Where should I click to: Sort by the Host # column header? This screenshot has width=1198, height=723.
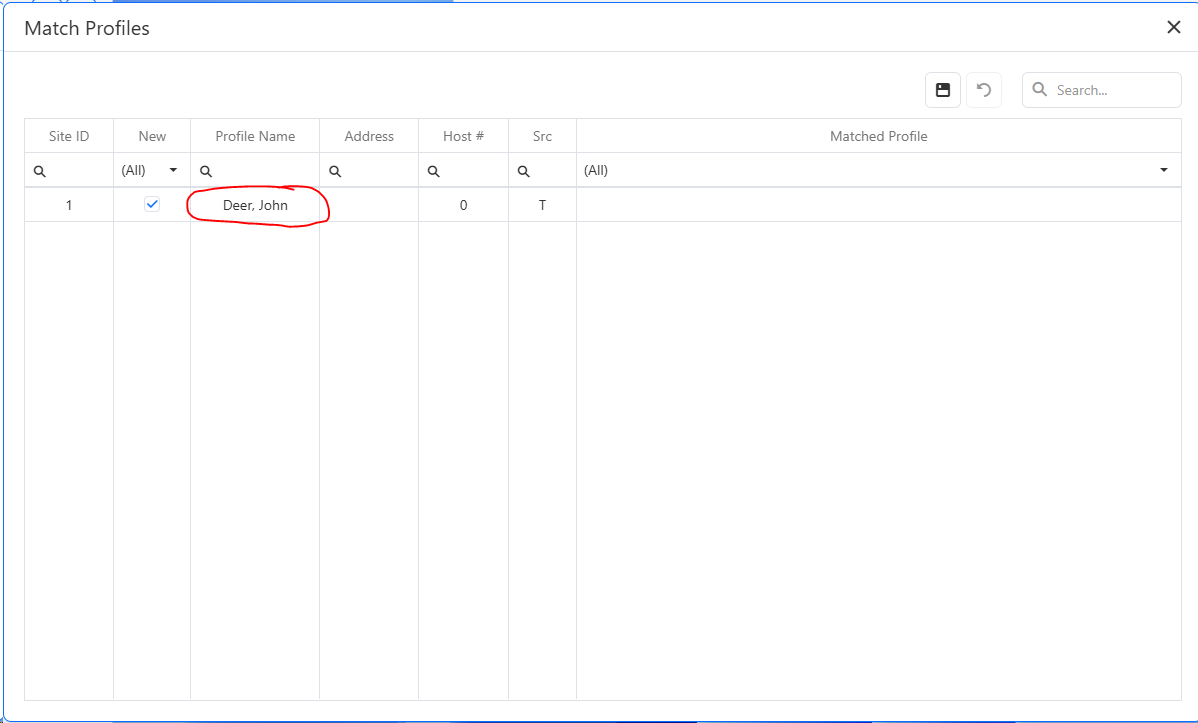pyautogui.click(x=464, y=136)
